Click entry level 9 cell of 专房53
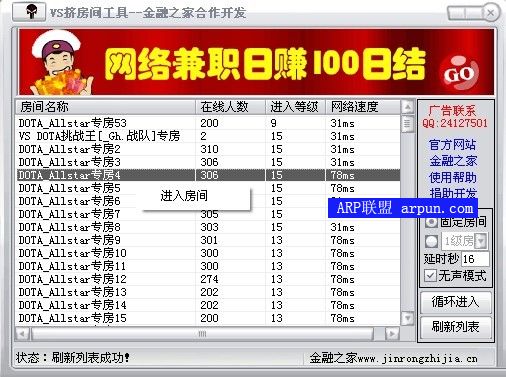 coord(274,123)
